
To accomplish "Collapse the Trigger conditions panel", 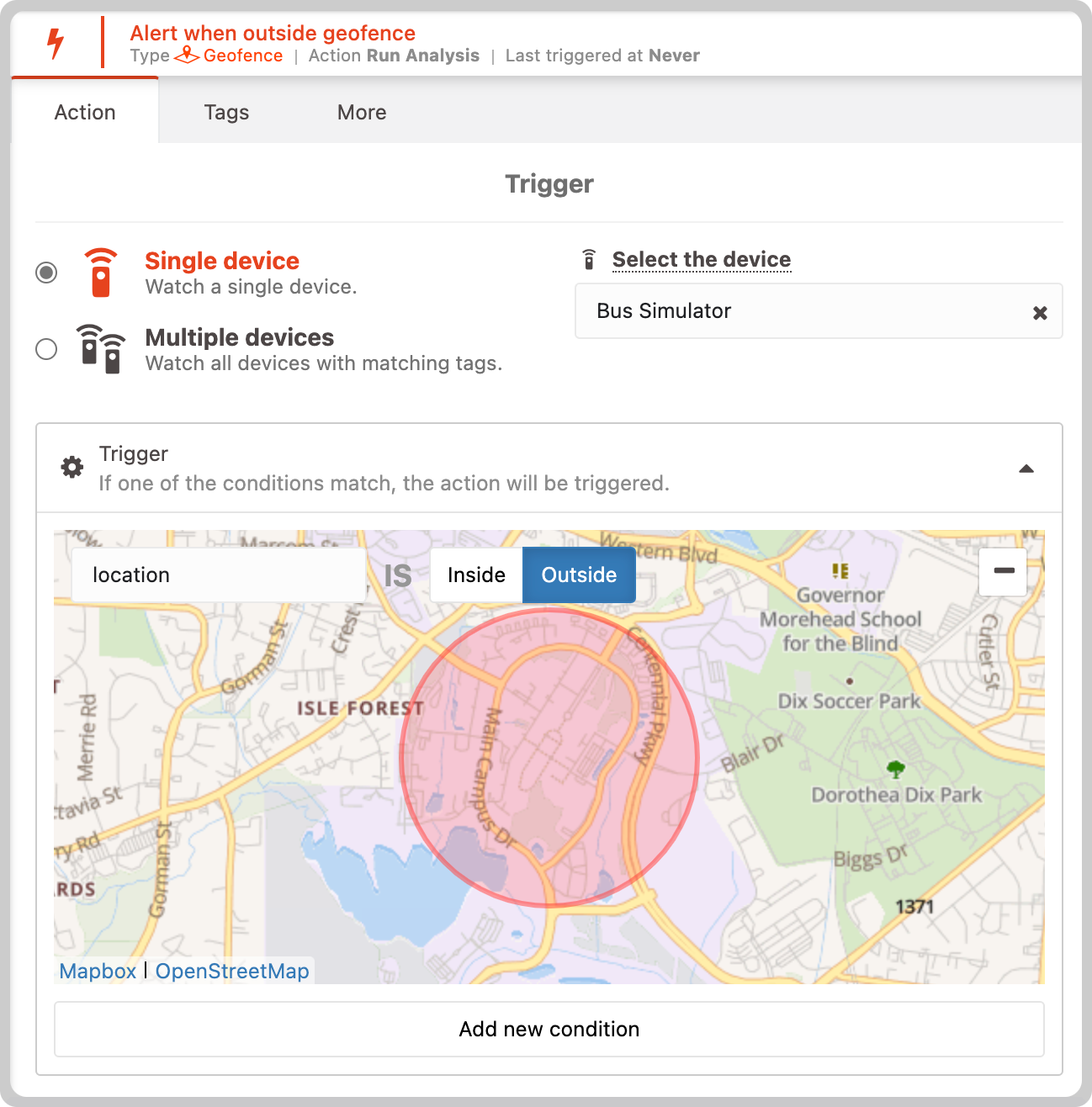I will 1026,469.
